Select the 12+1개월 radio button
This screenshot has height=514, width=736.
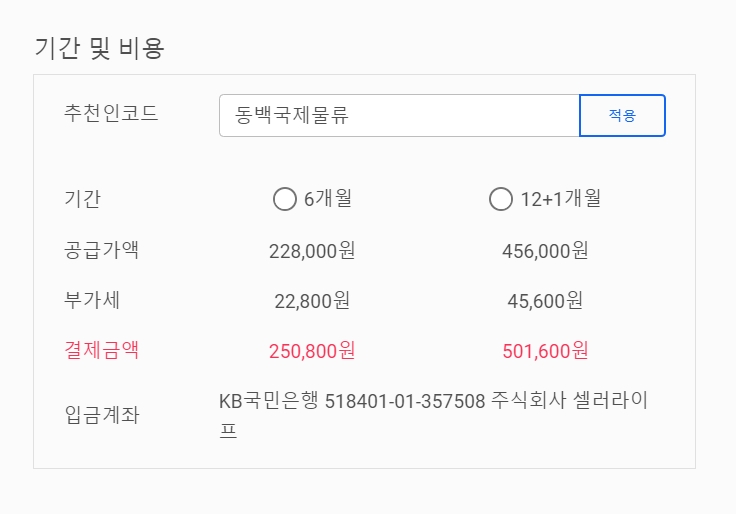pos(500,199)
